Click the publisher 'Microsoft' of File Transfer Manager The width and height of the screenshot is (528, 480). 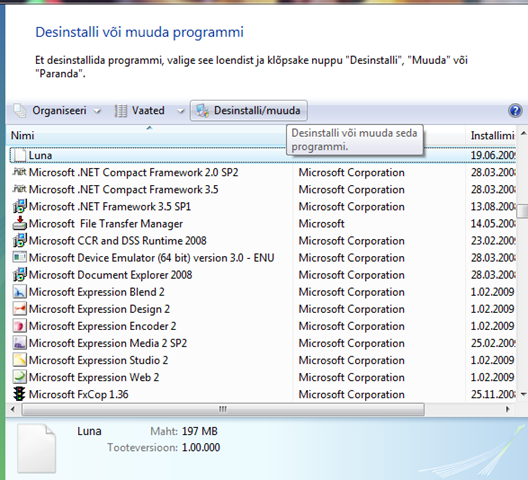321,223
